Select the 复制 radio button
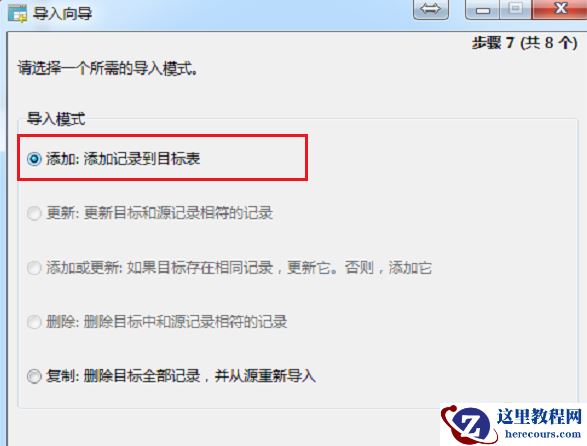Image resolution: width=587 pixels, height=446 pixels. pyautogui.click(x=34, y=376)
